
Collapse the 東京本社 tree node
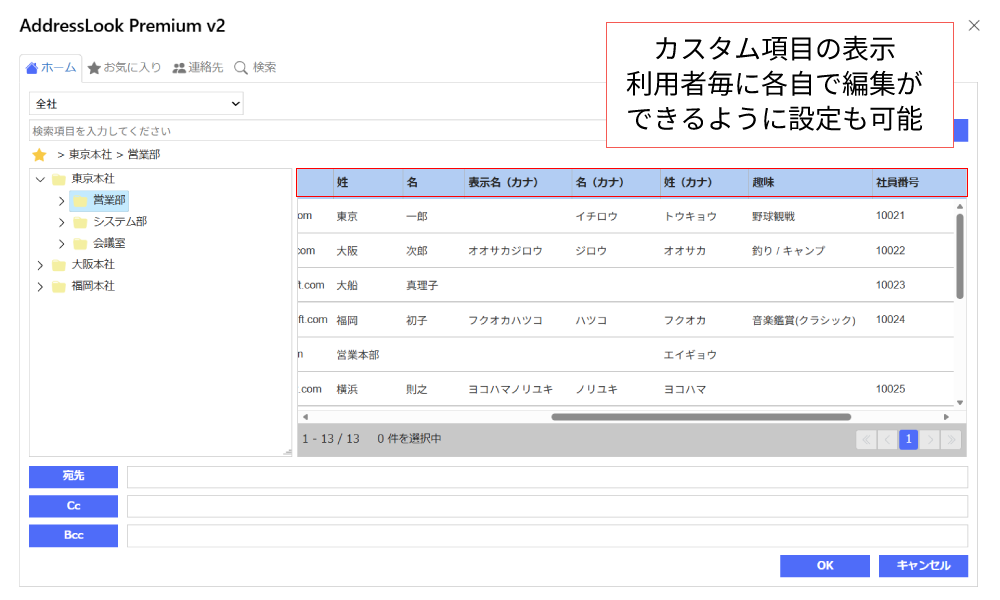pos(40,179)
